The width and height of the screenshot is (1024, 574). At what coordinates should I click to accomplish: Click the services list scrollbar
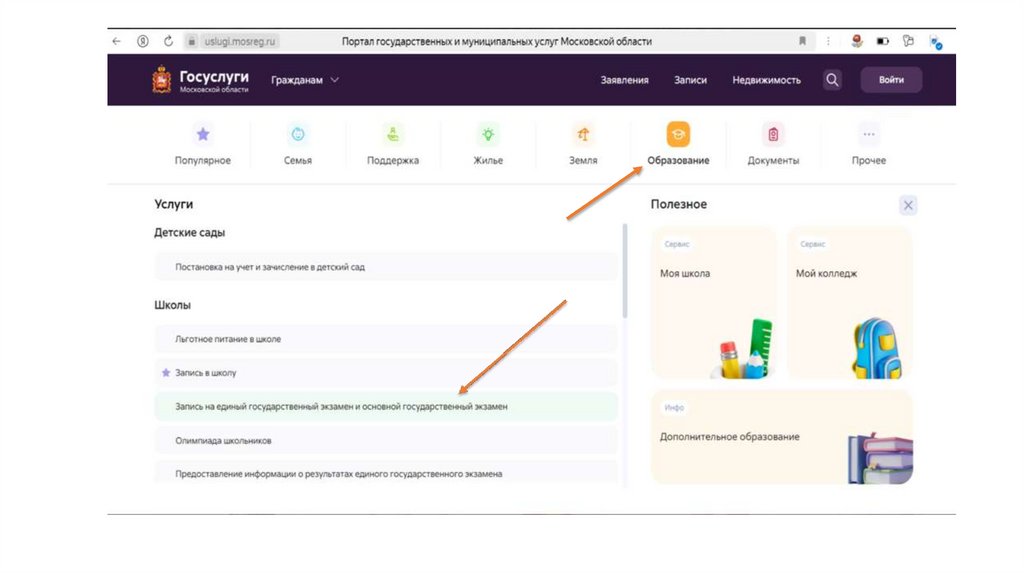click(625, 271)
